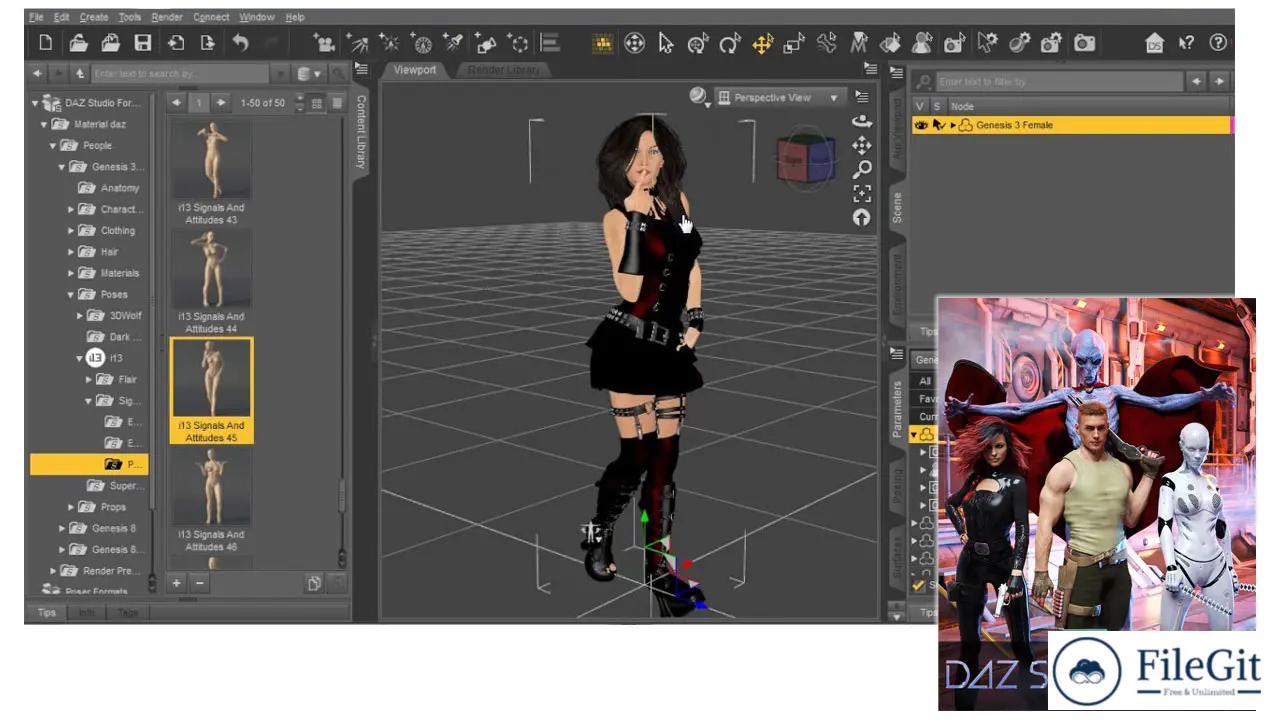Create a new distant light
This screenshot has height=720, width=1280.
(357, 43)
